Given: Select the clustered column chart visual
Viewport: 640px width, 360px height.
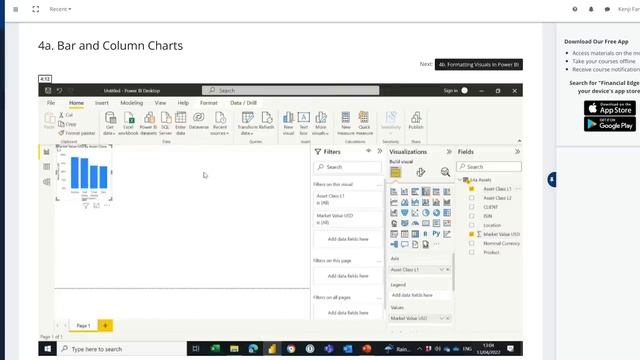Looking at the screenshot, I should pyautogui.click(x=426, y=191).
